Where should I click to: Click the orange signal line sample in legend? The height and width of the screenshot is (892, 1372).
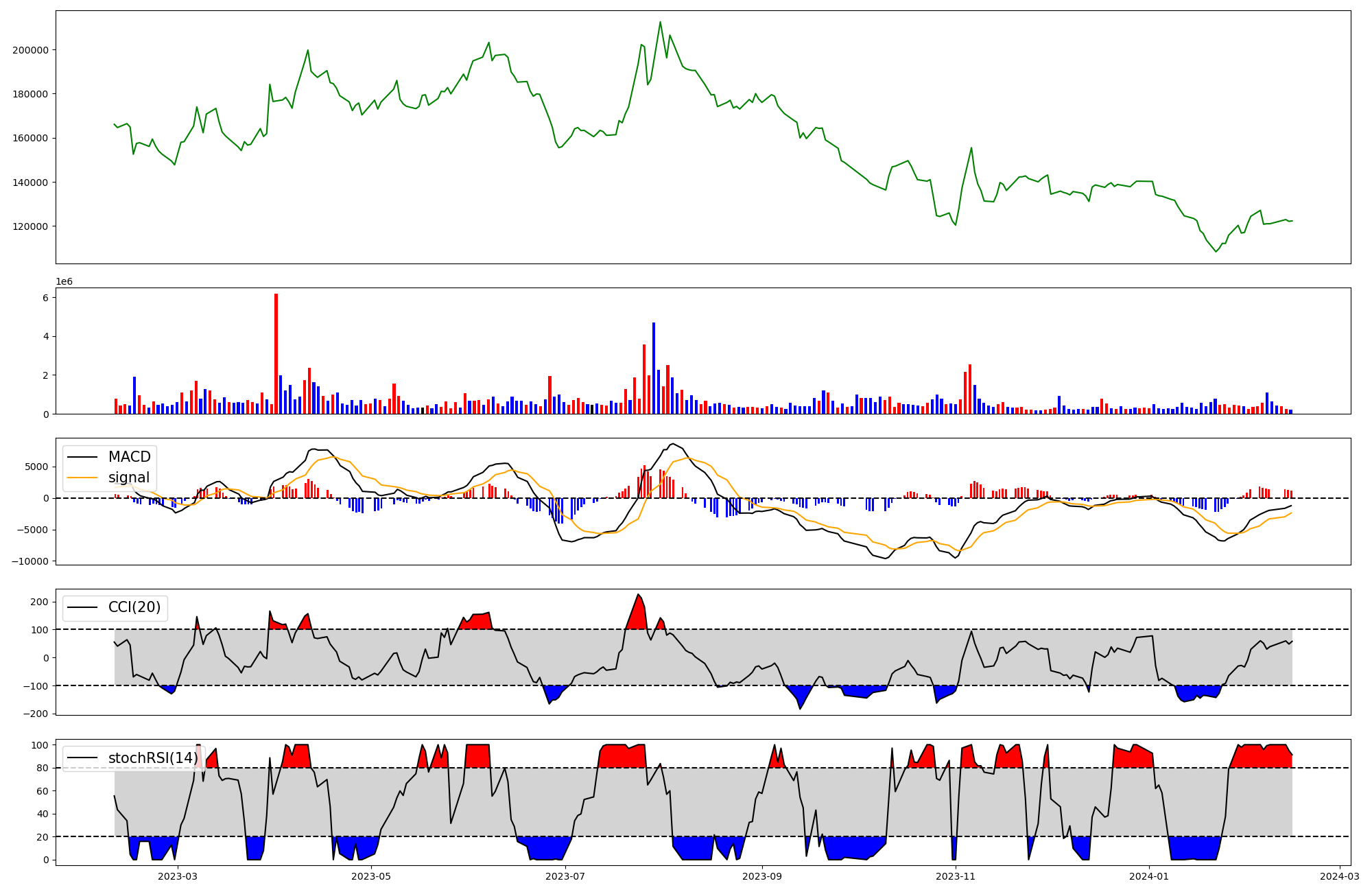84,478
